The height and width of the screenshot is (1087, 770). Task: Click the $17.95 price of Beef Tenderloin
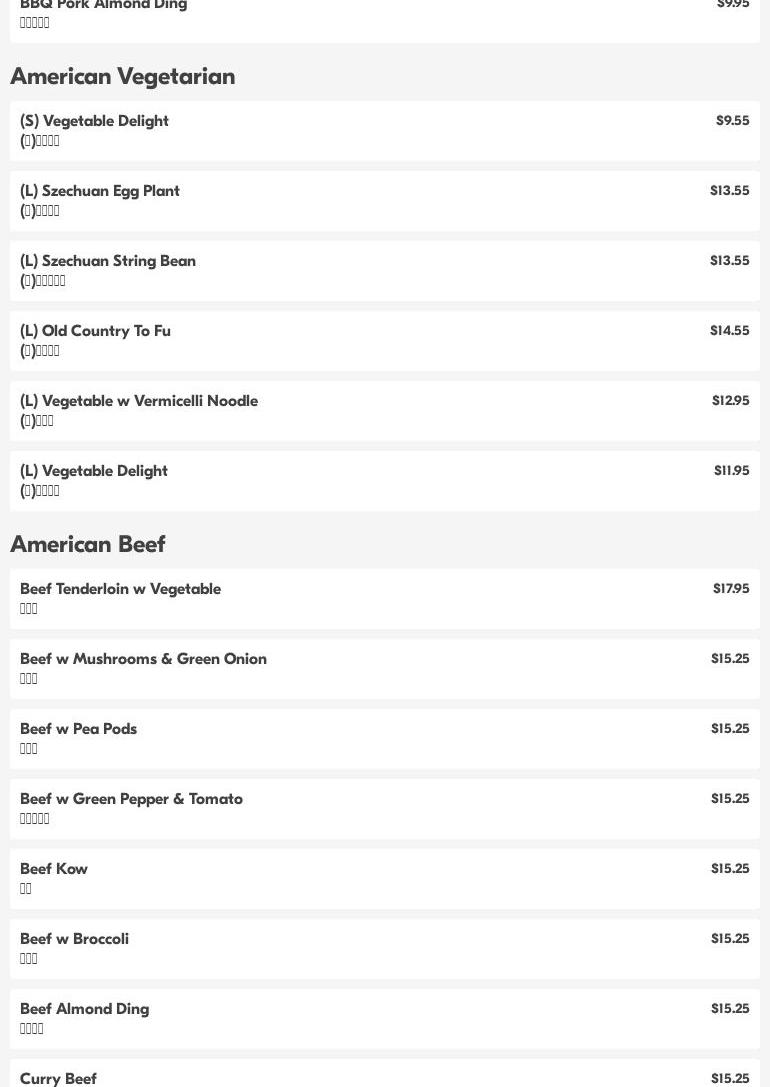pos(730,589)
